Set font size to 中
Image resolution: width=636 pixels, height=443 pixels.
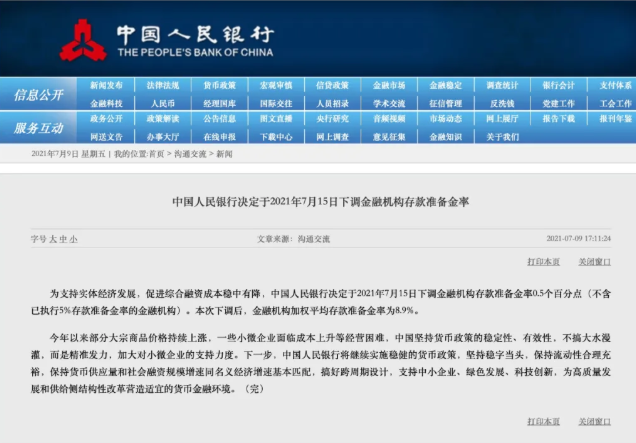63,239
